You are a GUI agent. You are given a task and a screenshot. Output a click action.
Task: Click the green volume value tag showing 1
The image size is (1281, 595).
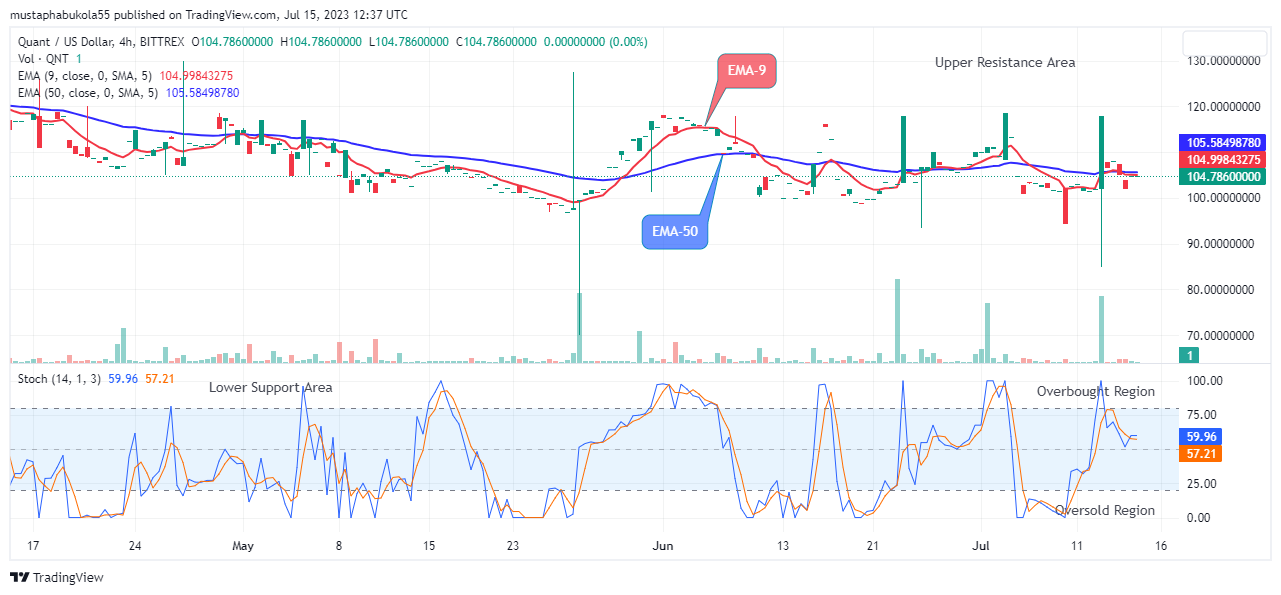(1190, 355)
